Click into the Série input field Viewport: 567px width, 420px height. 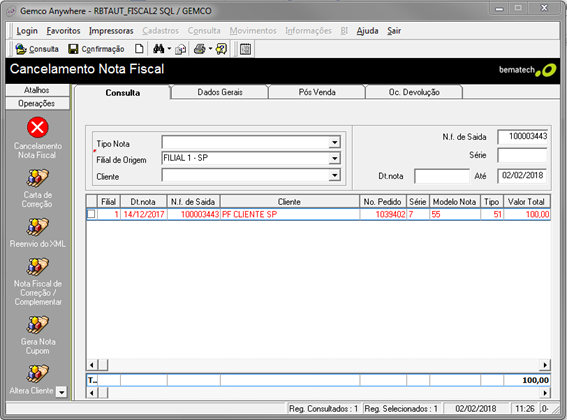click(x=522, y=156)
